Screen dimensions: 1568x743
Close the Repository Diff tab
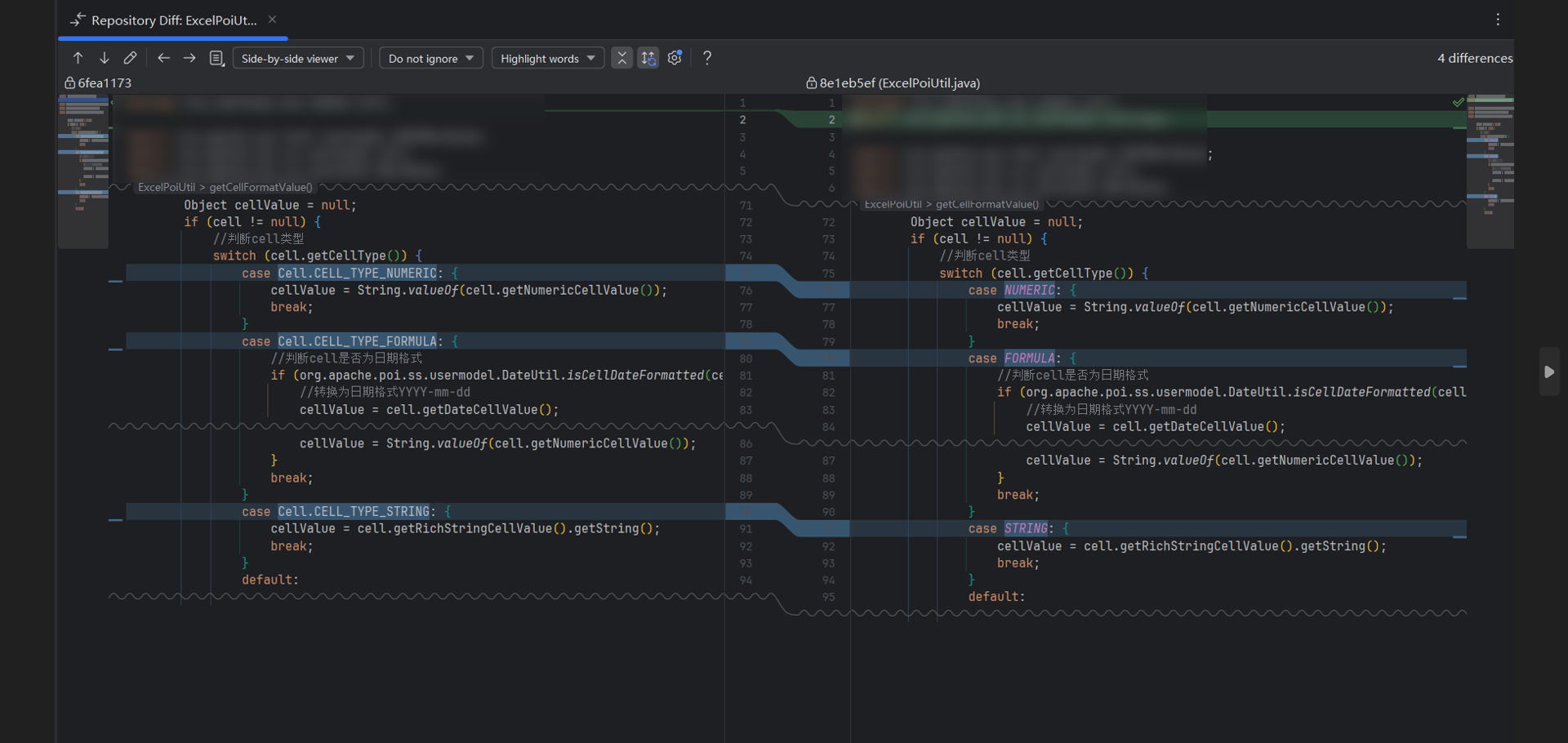pyautogui.click(x=273, y=20)
